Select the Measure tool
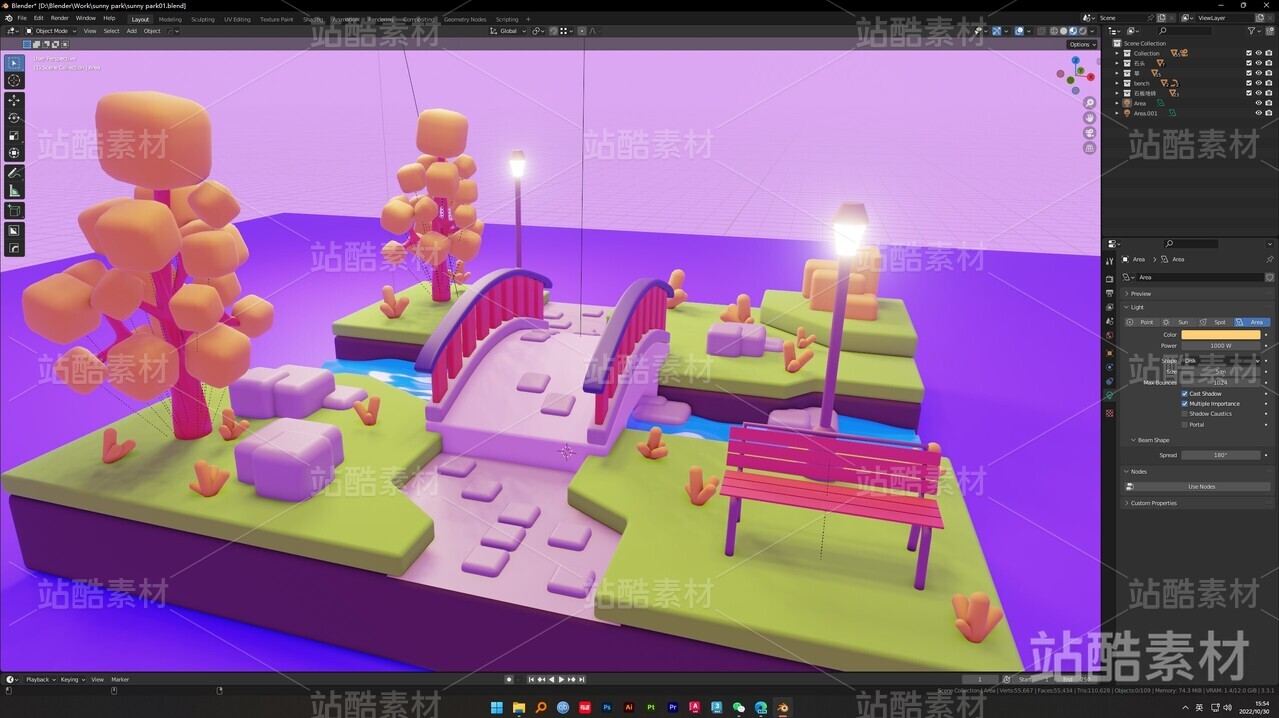The width and height of the screenshot is (1279, 718). click(14, 191)
